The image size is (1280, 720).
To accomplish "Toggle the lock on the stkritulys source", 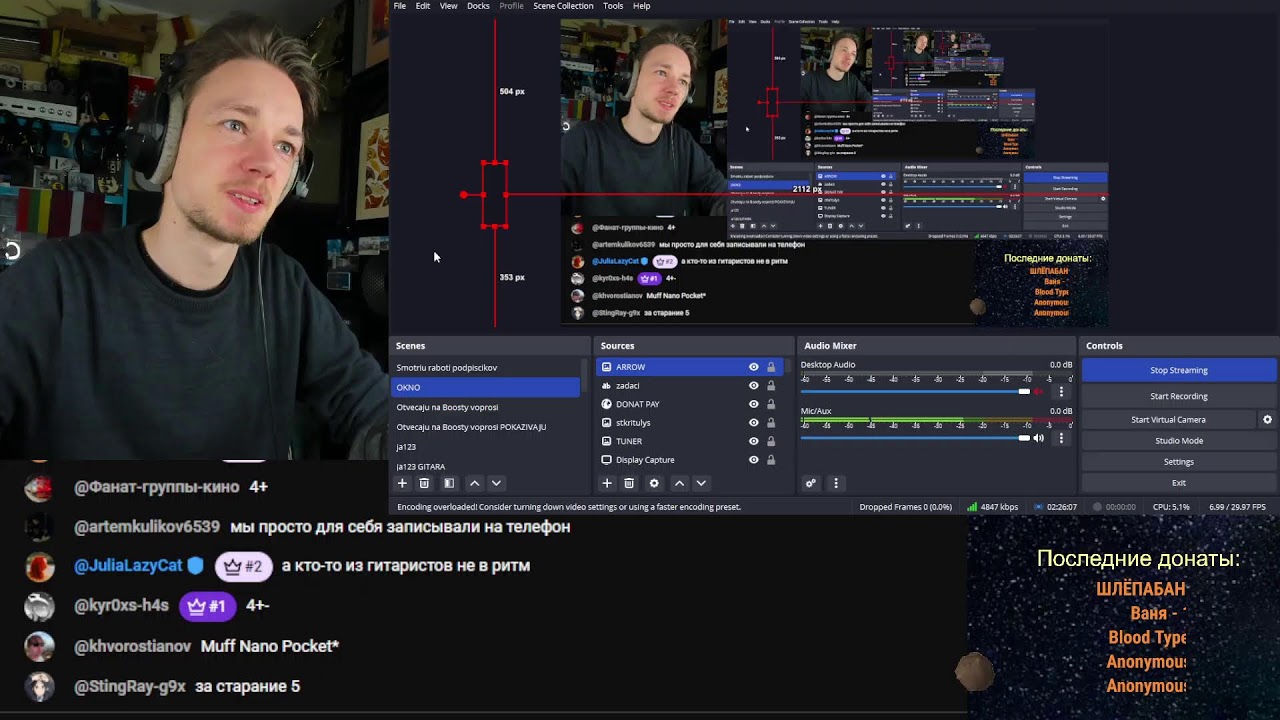I will [771, 423].
